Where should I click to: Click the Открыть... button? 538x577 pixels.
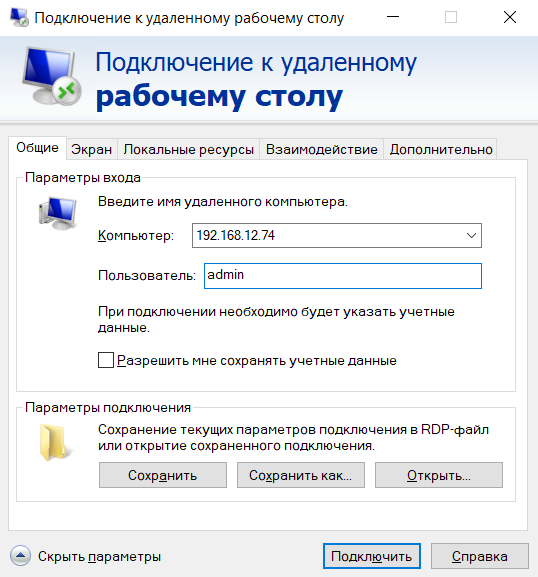(x=439, y=475)
